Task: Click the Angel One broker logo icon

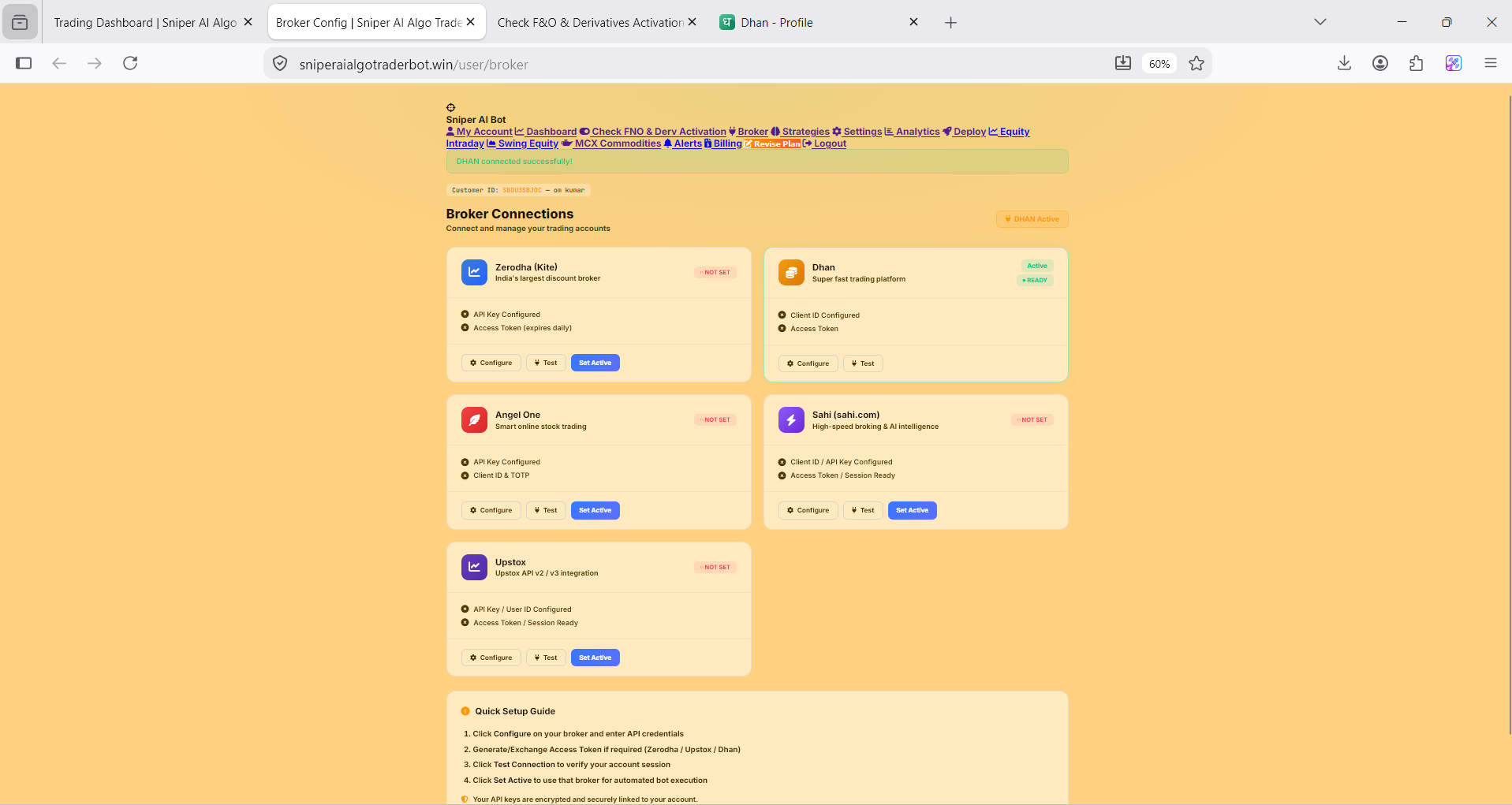Action: pos(474,419)
